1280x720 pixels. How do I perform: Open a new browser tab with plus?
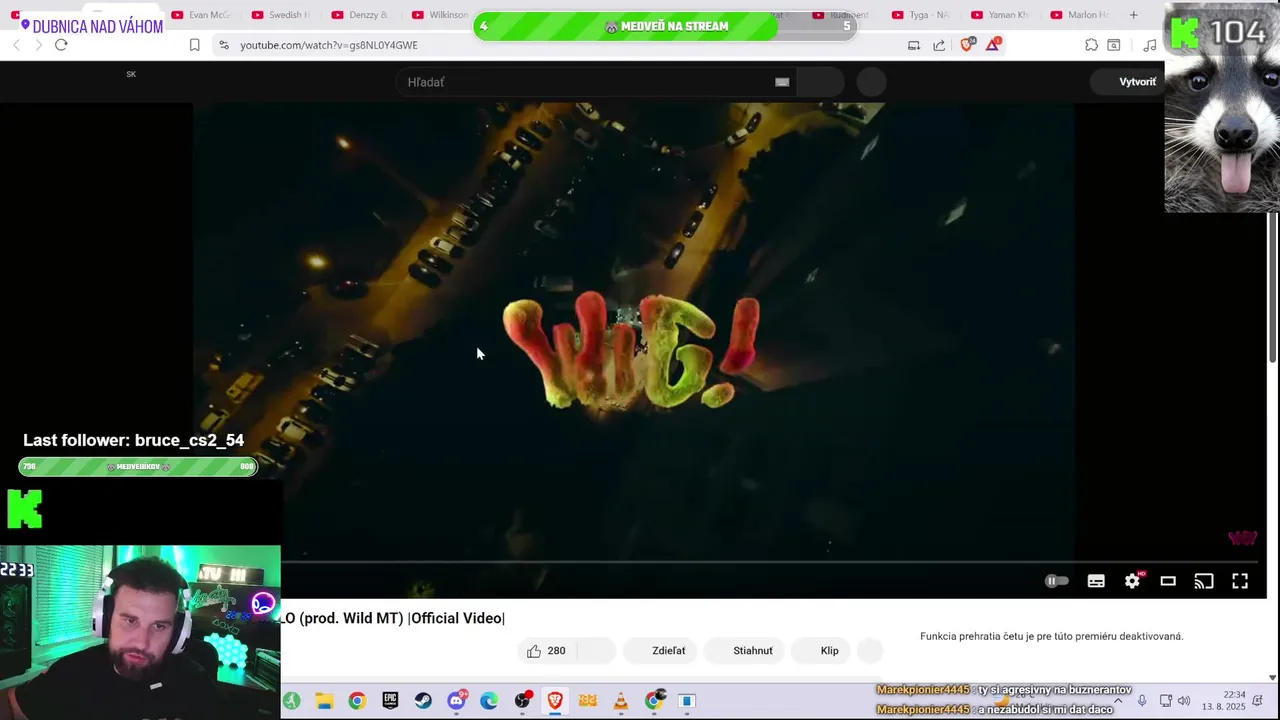[1133, 15]
